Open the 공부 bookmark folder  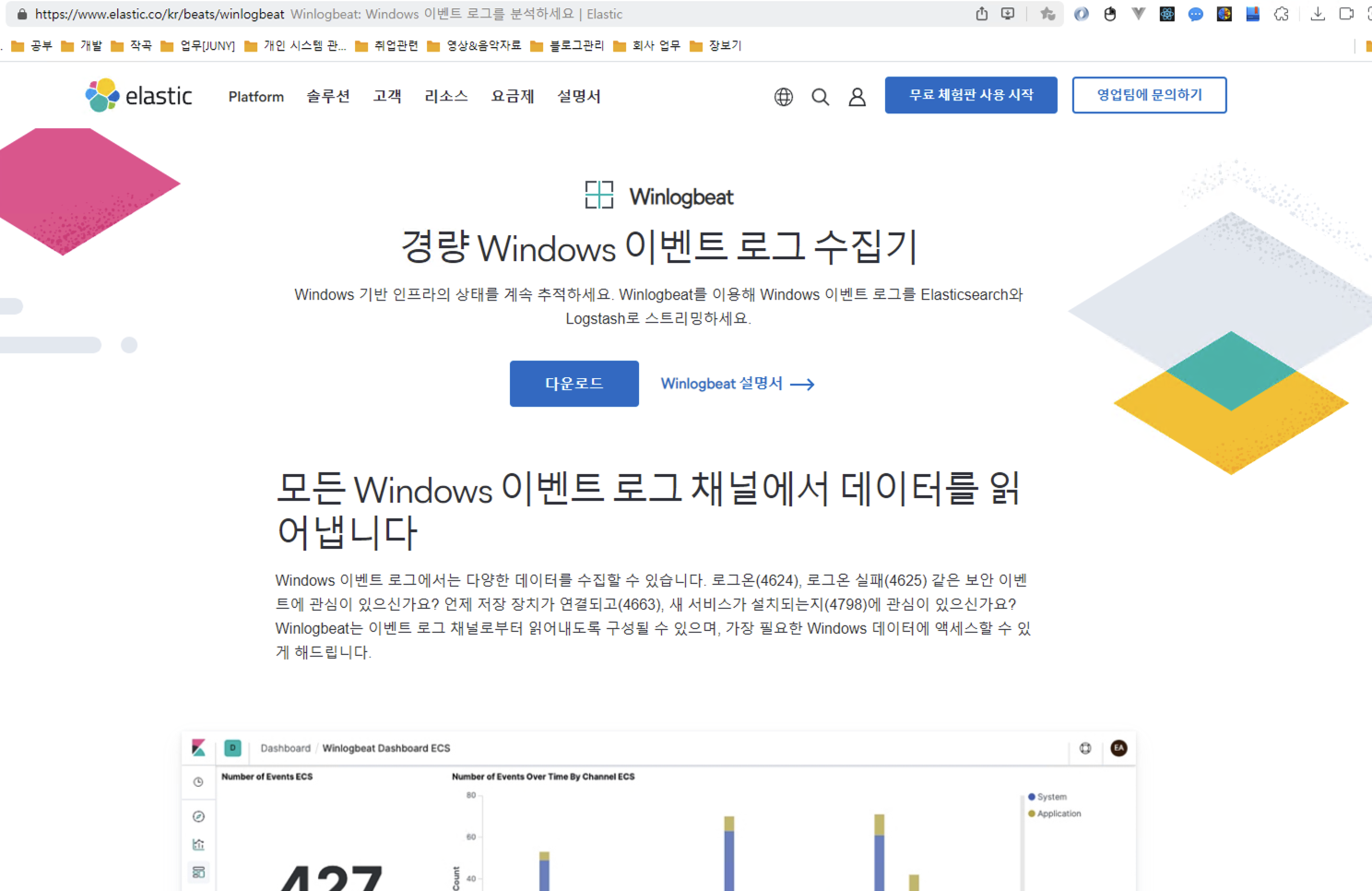click(x=32, y=45)
